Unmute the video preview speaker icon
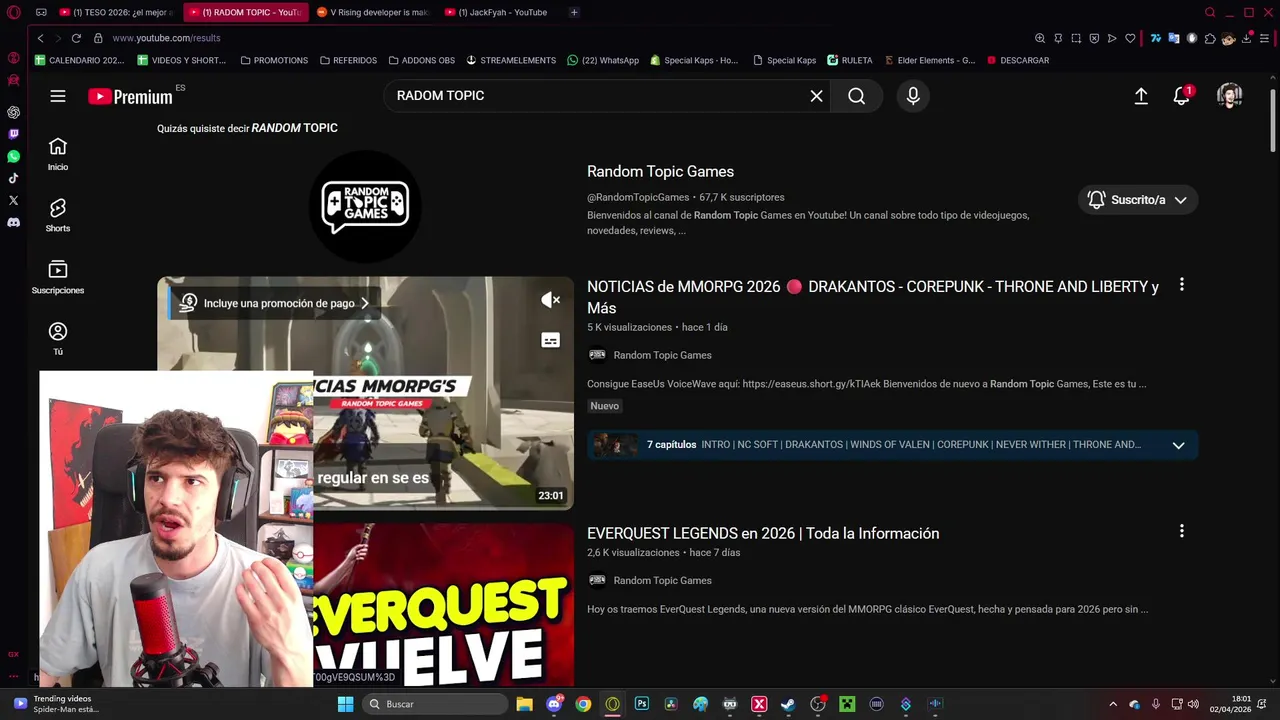 (x=550, y=299)
